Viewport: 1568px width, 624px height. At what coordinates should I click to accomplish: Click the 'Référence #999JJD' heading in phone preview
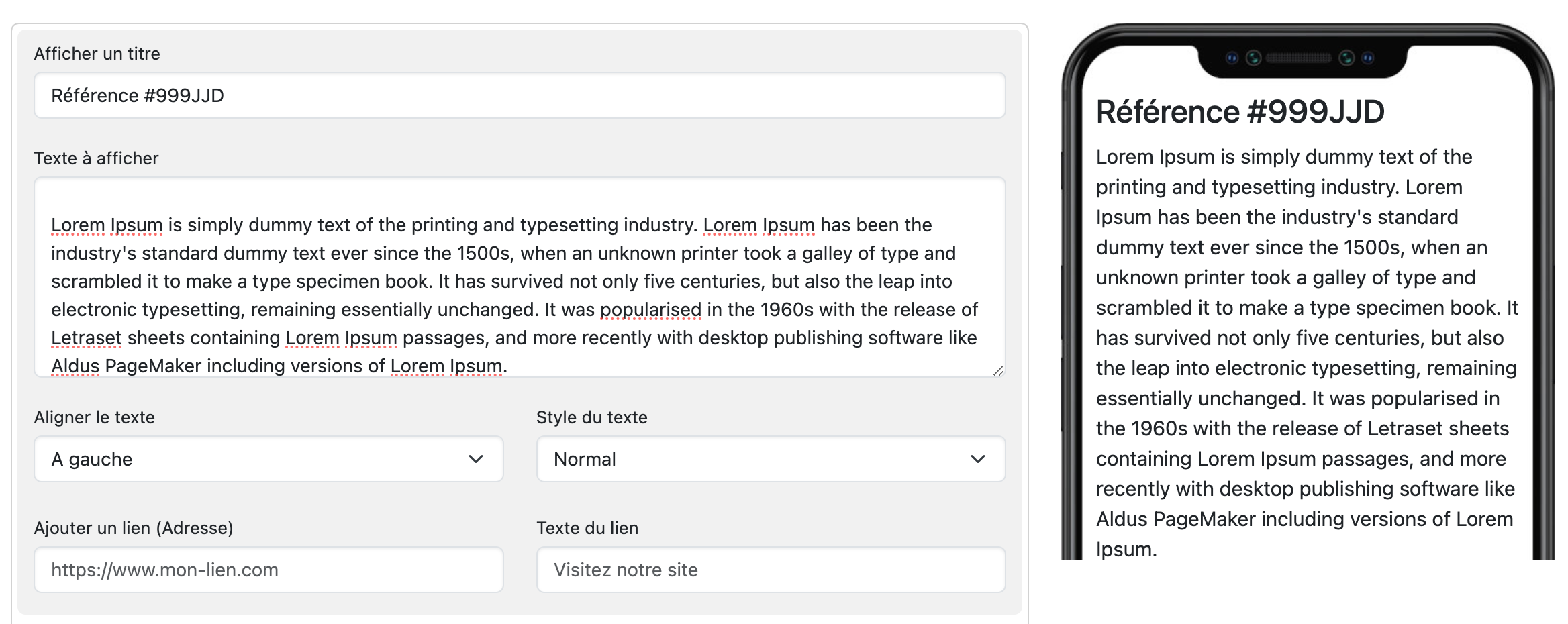point(1240,112)
